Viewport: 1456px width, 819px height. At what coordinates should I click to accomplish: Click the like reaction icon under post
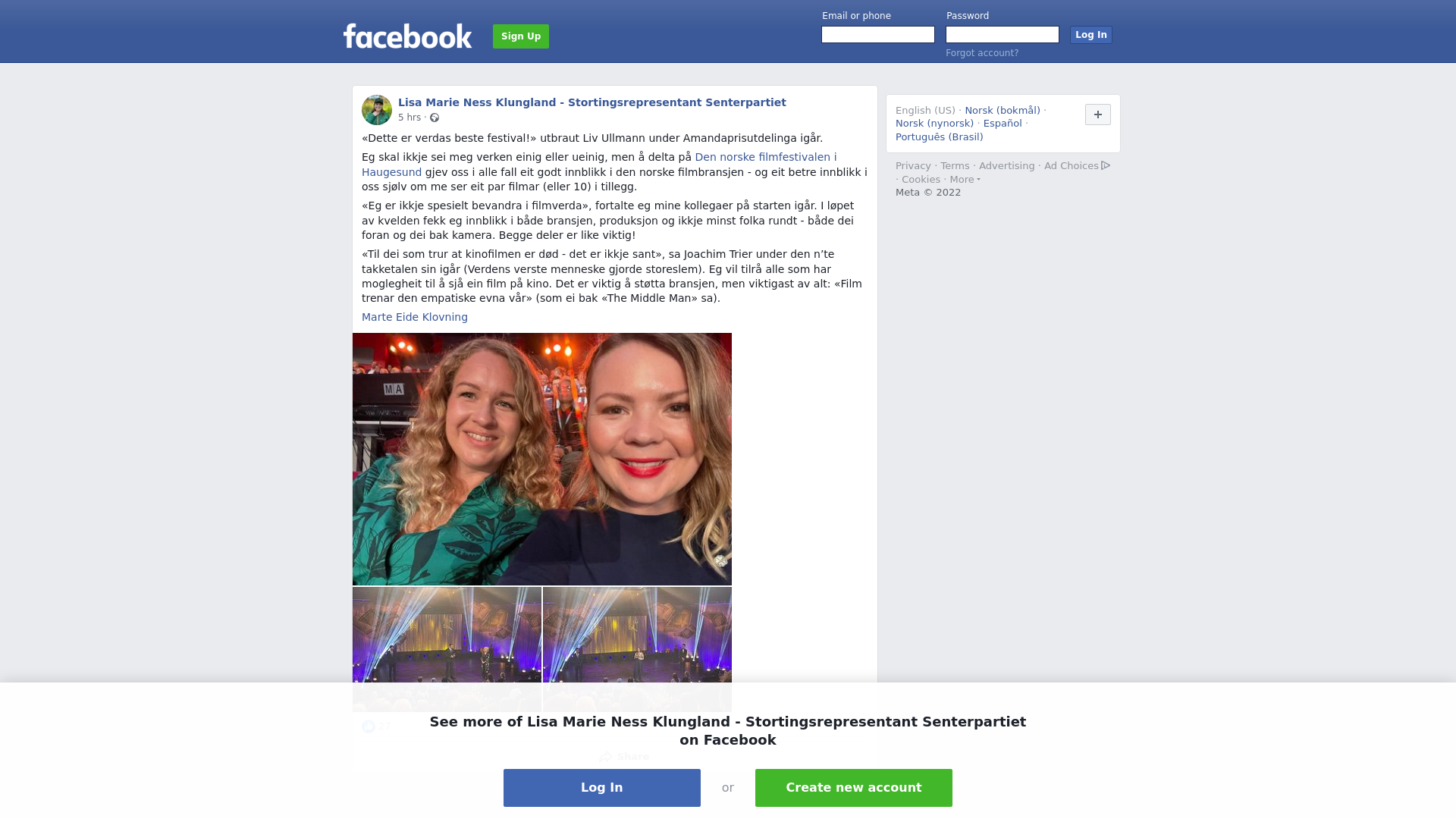point(369,726)
